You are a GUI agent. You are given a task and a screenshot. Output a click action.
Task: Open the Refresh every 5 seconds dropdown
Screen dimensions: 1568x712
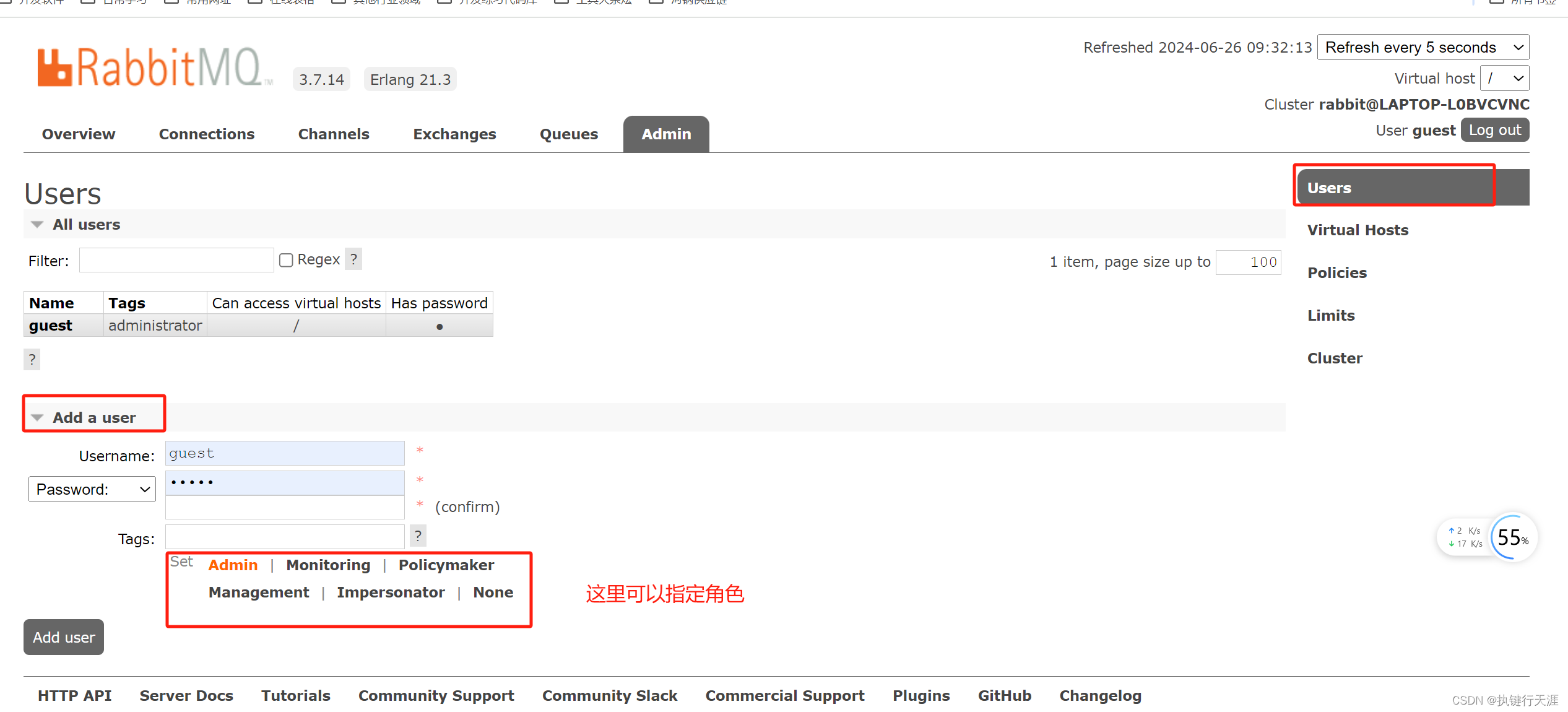coord(1423,47)
